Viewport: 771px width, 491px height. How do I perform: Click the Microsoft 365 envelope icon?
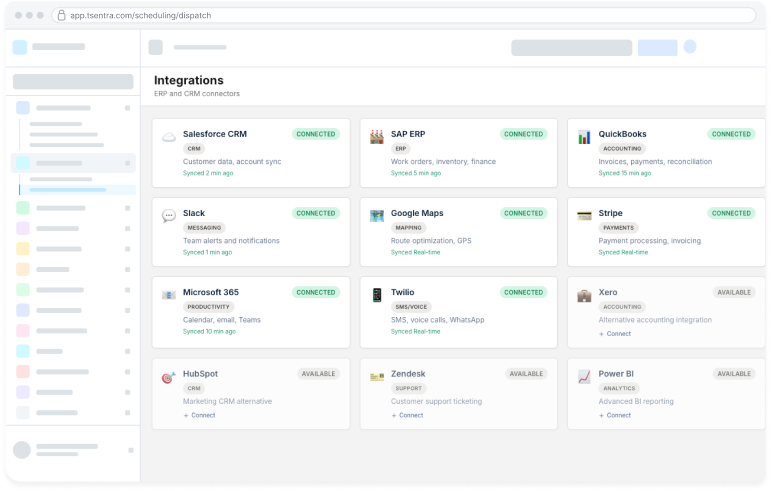tap(169, 295)
